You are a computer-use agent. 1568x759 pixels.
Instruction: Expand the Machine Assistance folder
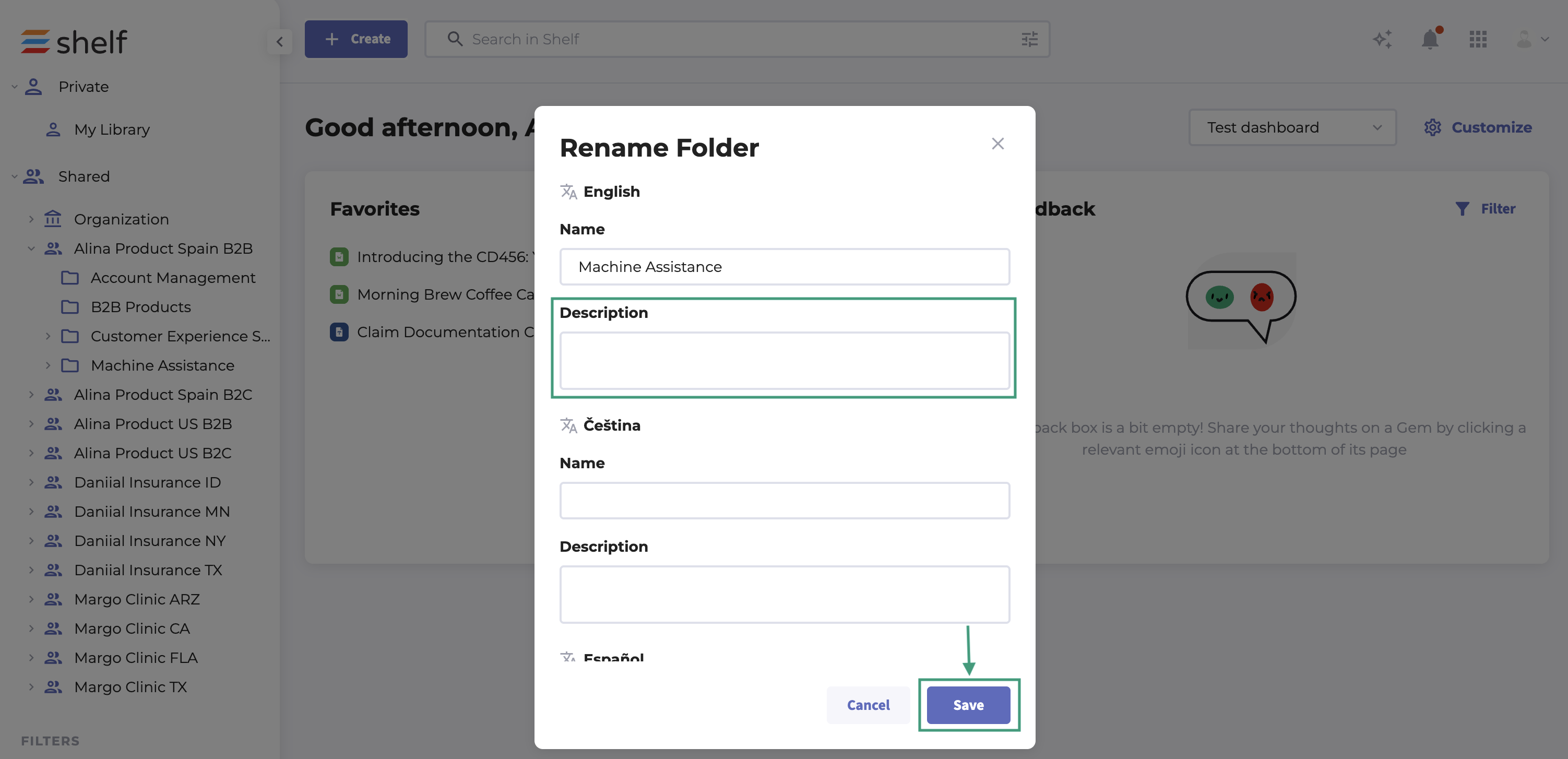(x=48, y=365)
